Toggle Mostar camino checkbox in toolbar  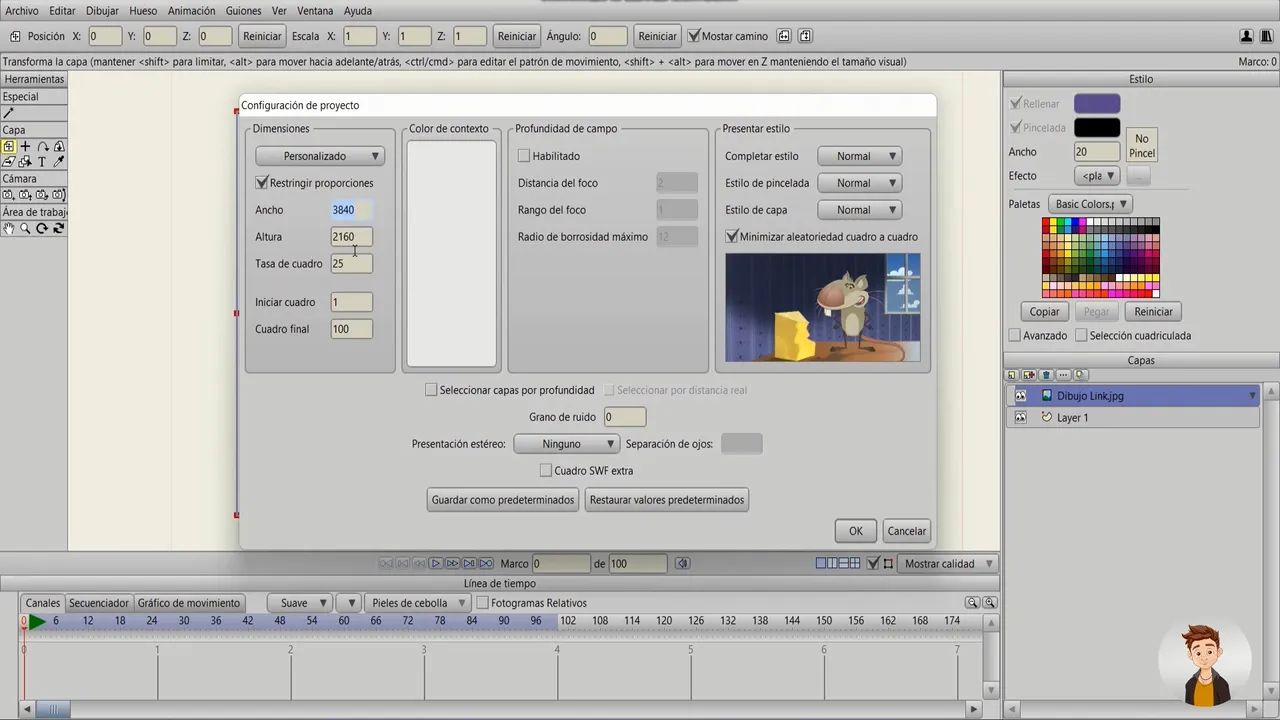click(695, 36)
